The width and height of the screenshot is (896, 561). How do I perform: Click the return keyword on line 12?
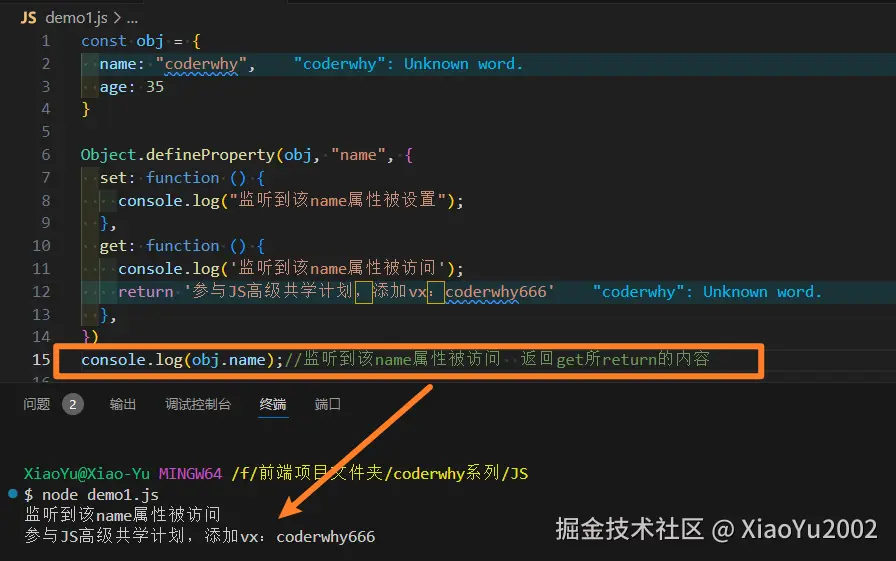146,291
